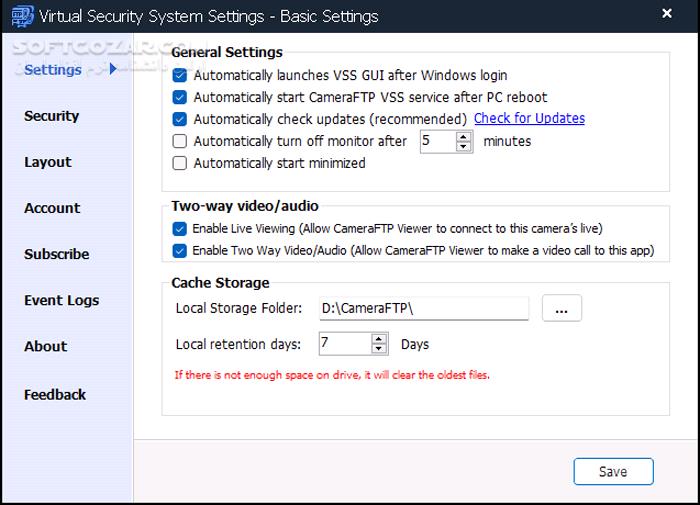Switch to the Security section
The image size is (700, 505).
coord(51,116)
